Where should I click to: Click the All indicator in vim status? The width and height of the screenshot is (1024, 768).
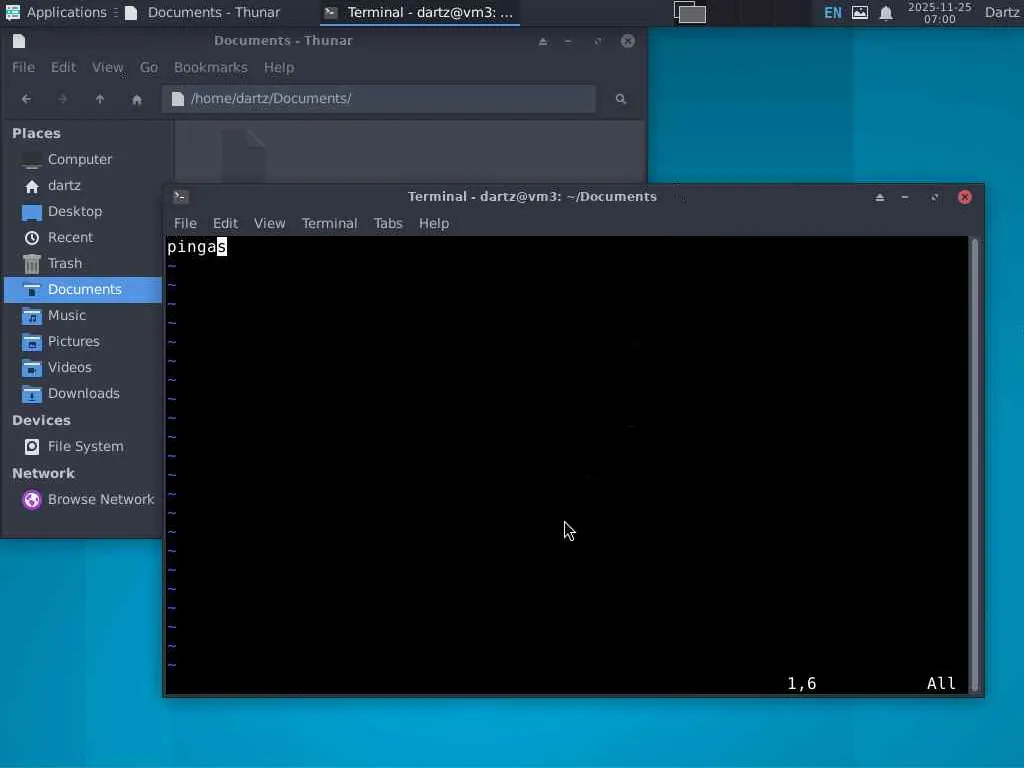941,683
